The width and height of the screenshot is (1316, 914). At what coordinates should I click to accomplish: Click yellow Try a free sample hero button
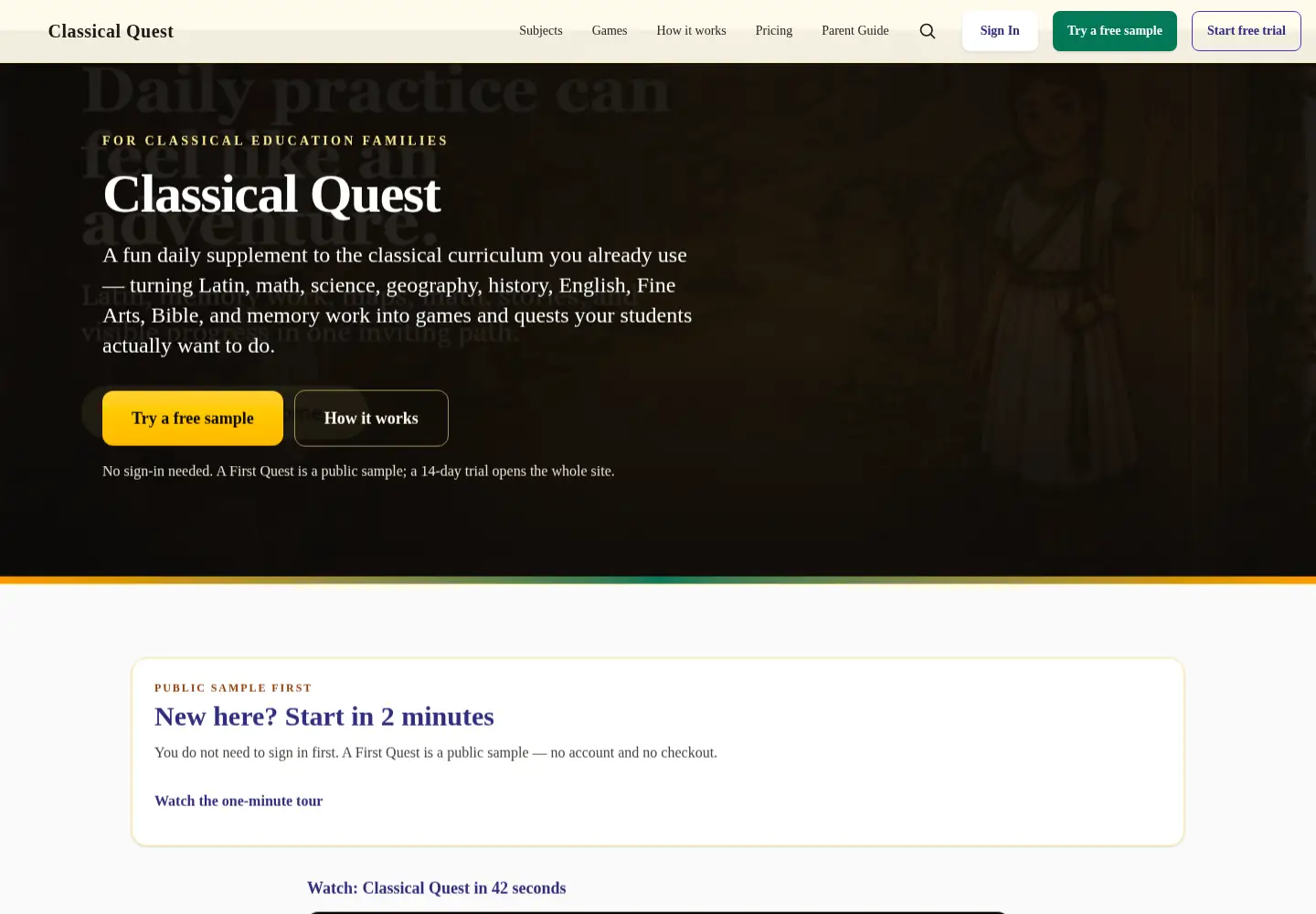point(193,419)
